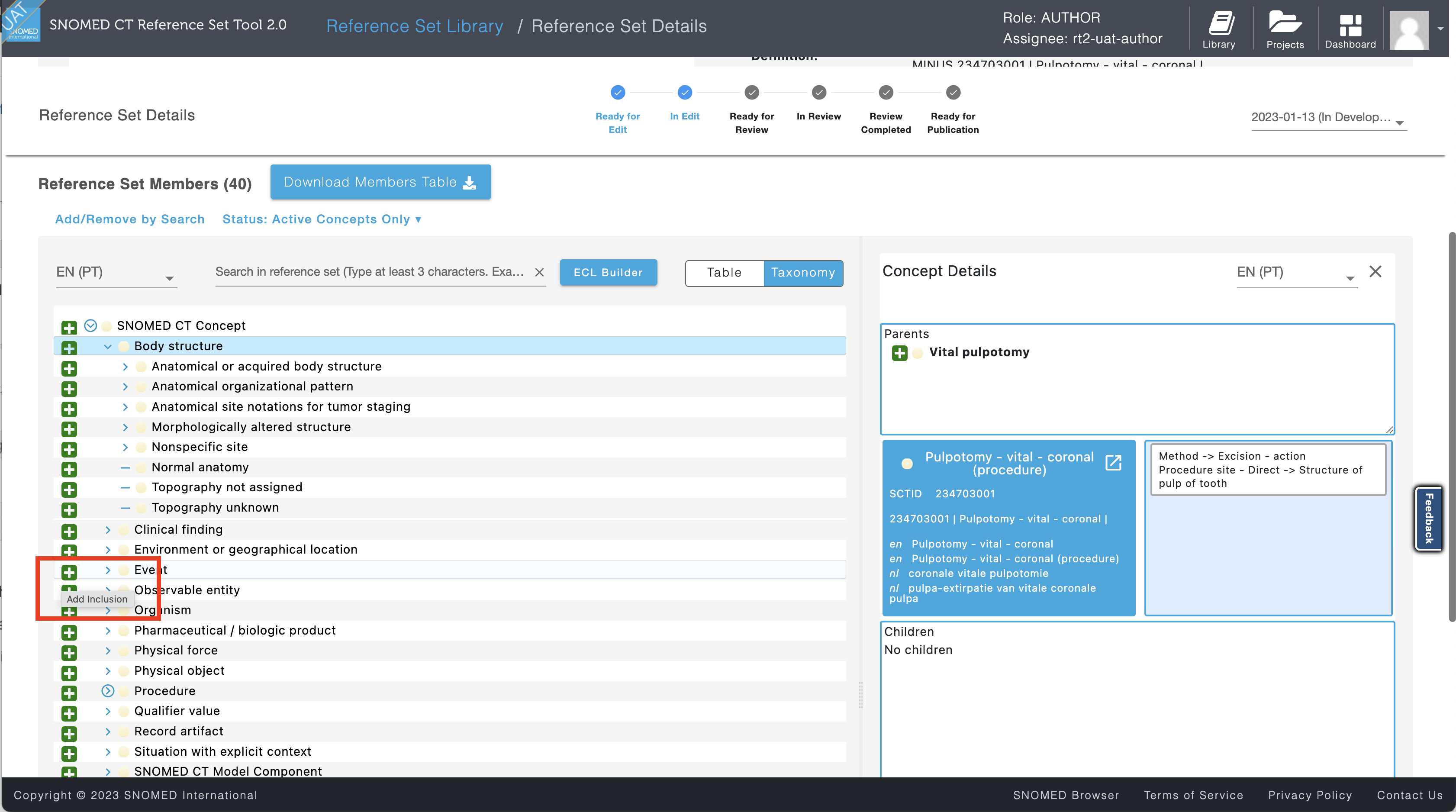Add inclusion for Anatomical site notations for tumor staging

click(x=69, y=409)
